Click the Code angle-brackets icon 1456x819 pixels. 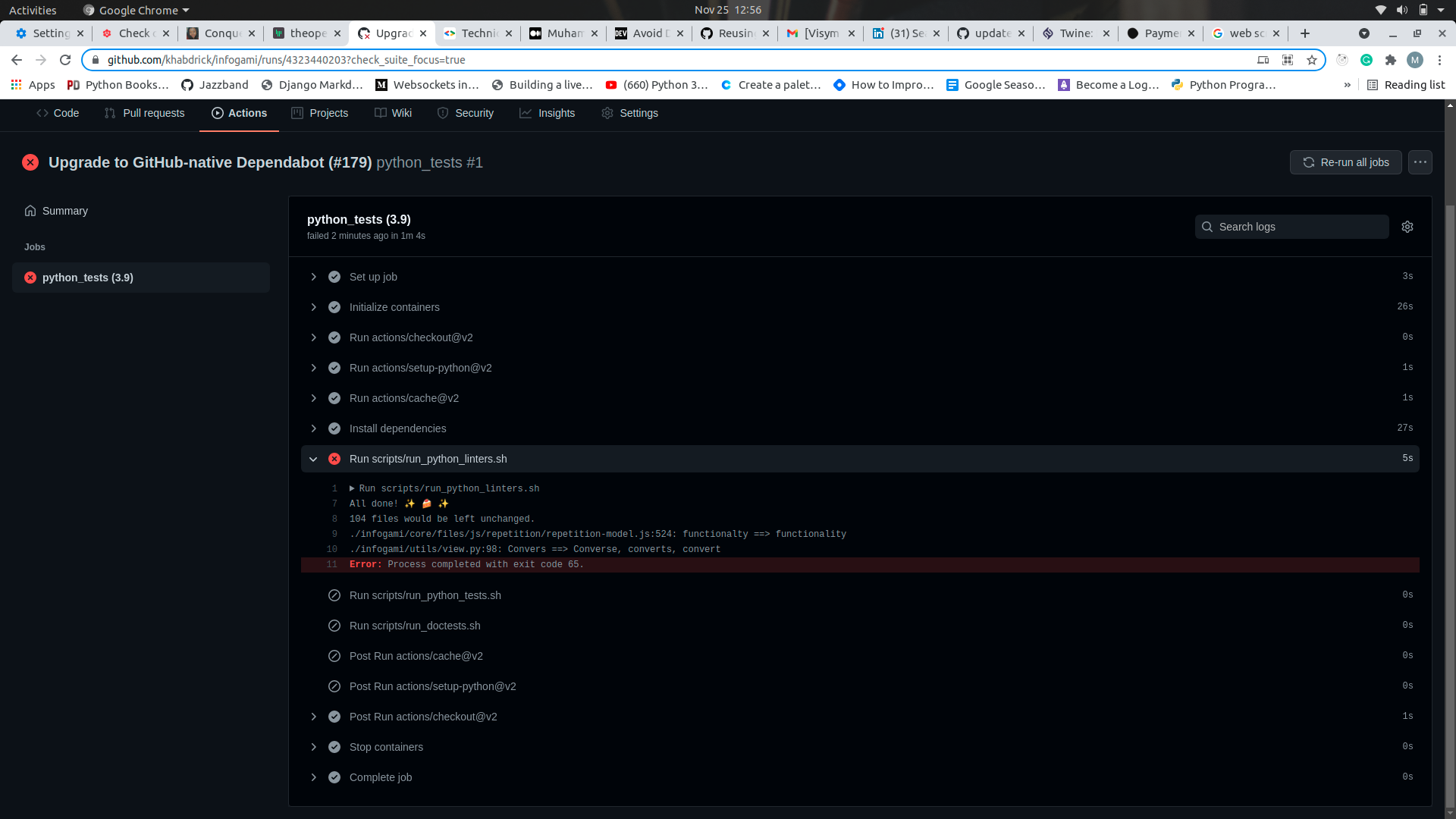[43, 113]
